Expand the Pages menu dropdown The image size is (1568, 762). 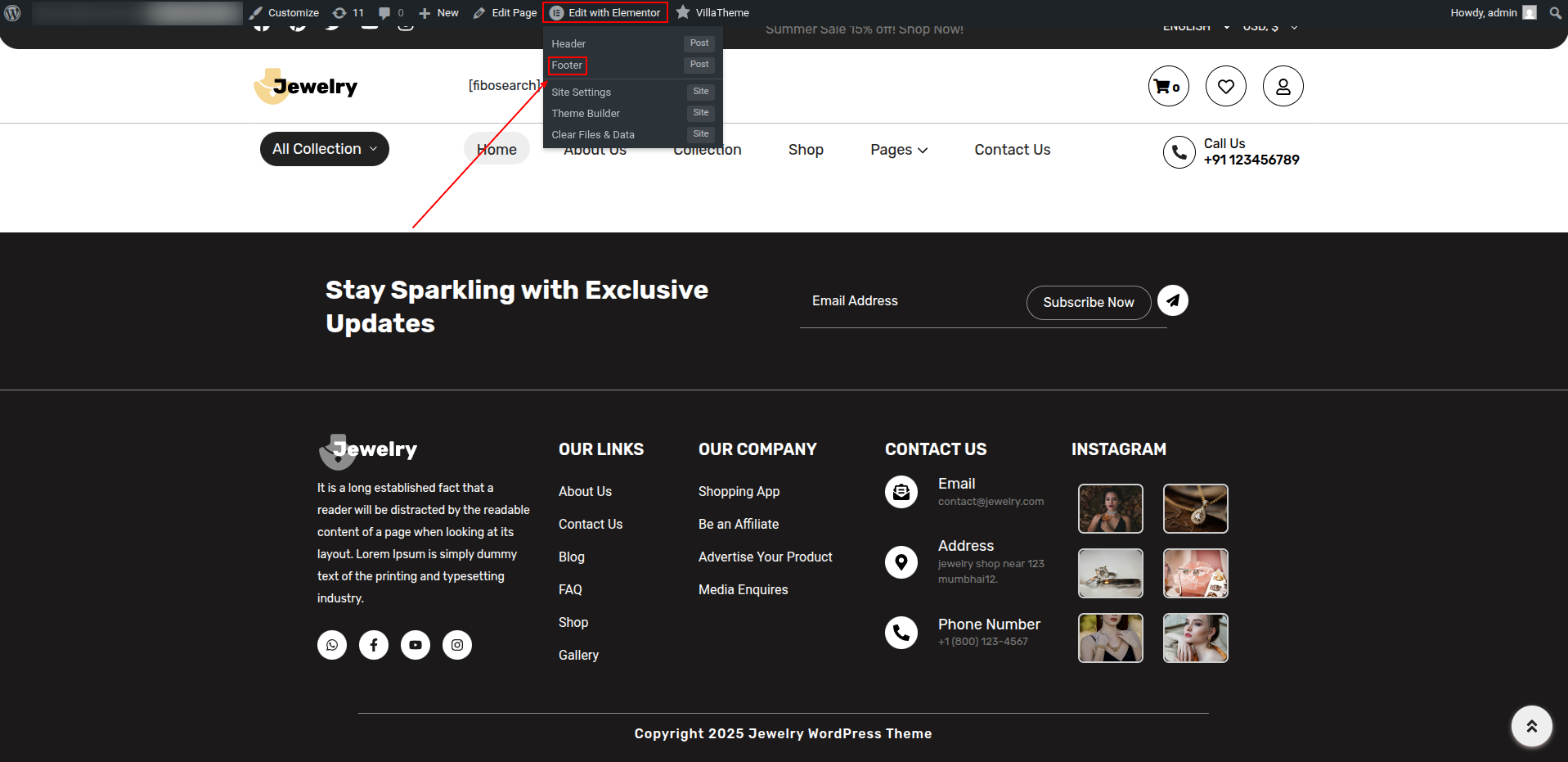click(898, 150)
